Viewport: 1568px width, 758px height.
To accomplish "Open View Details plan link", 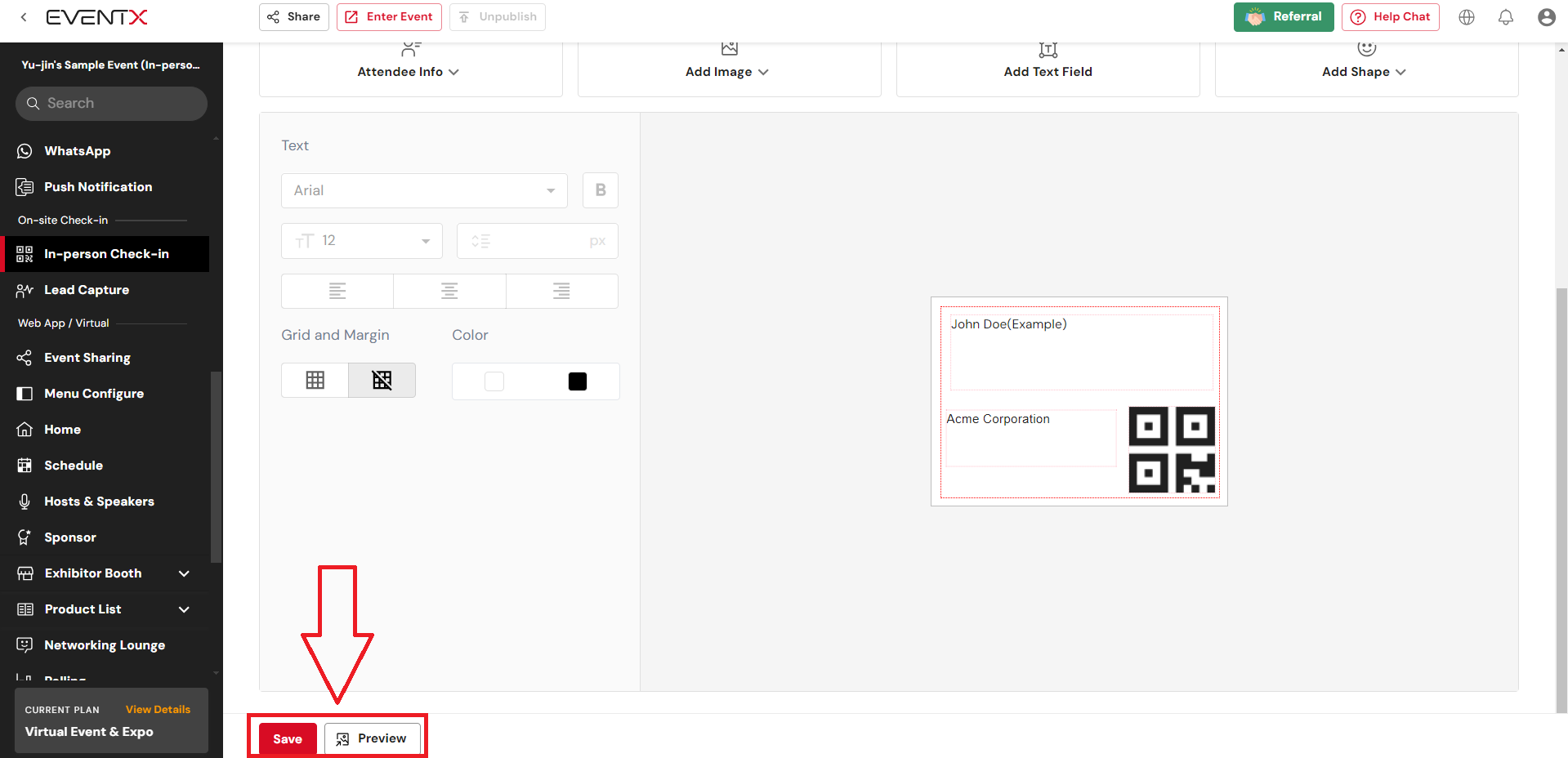I will [x=158, y=709].
